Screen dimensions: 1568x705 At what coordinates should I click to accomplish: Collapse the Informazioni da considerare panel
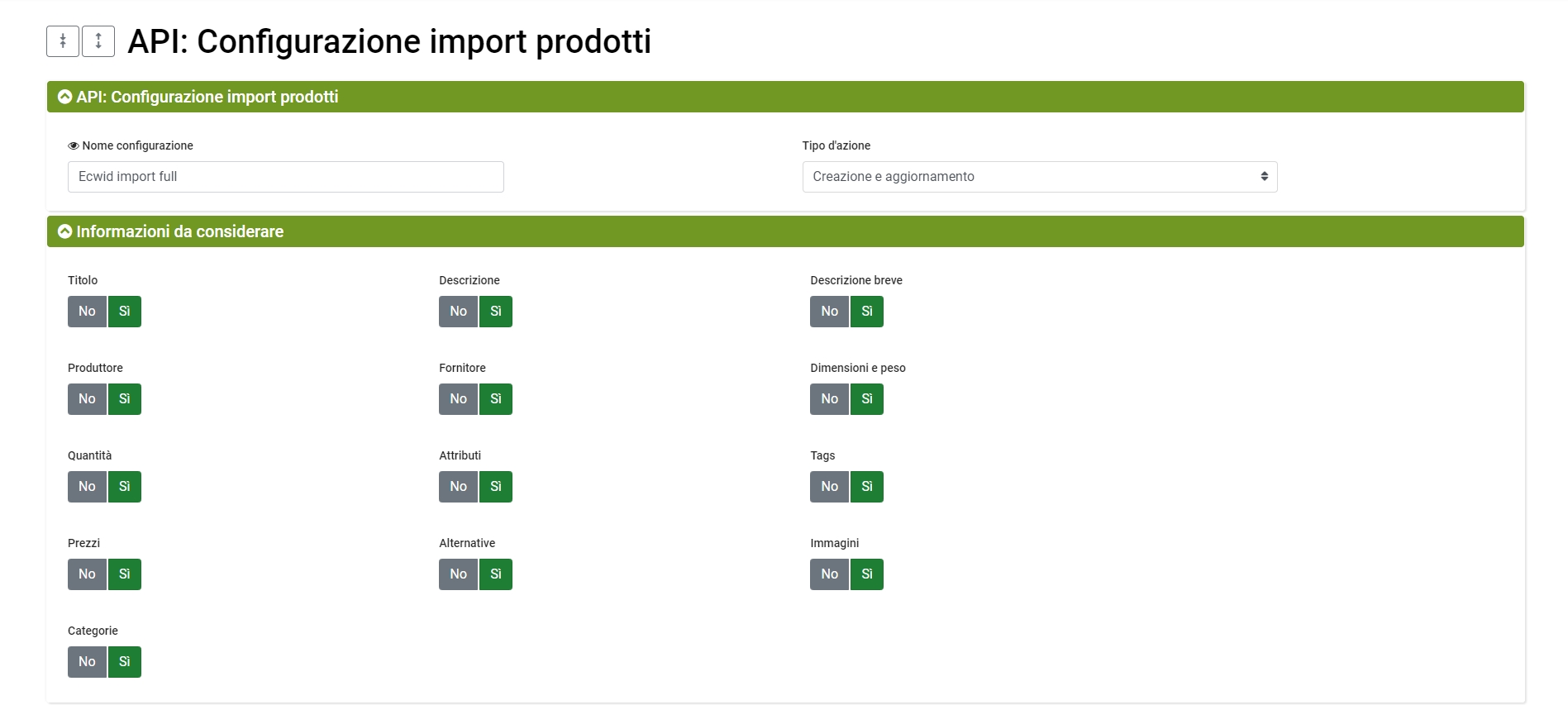click(65, 231)
